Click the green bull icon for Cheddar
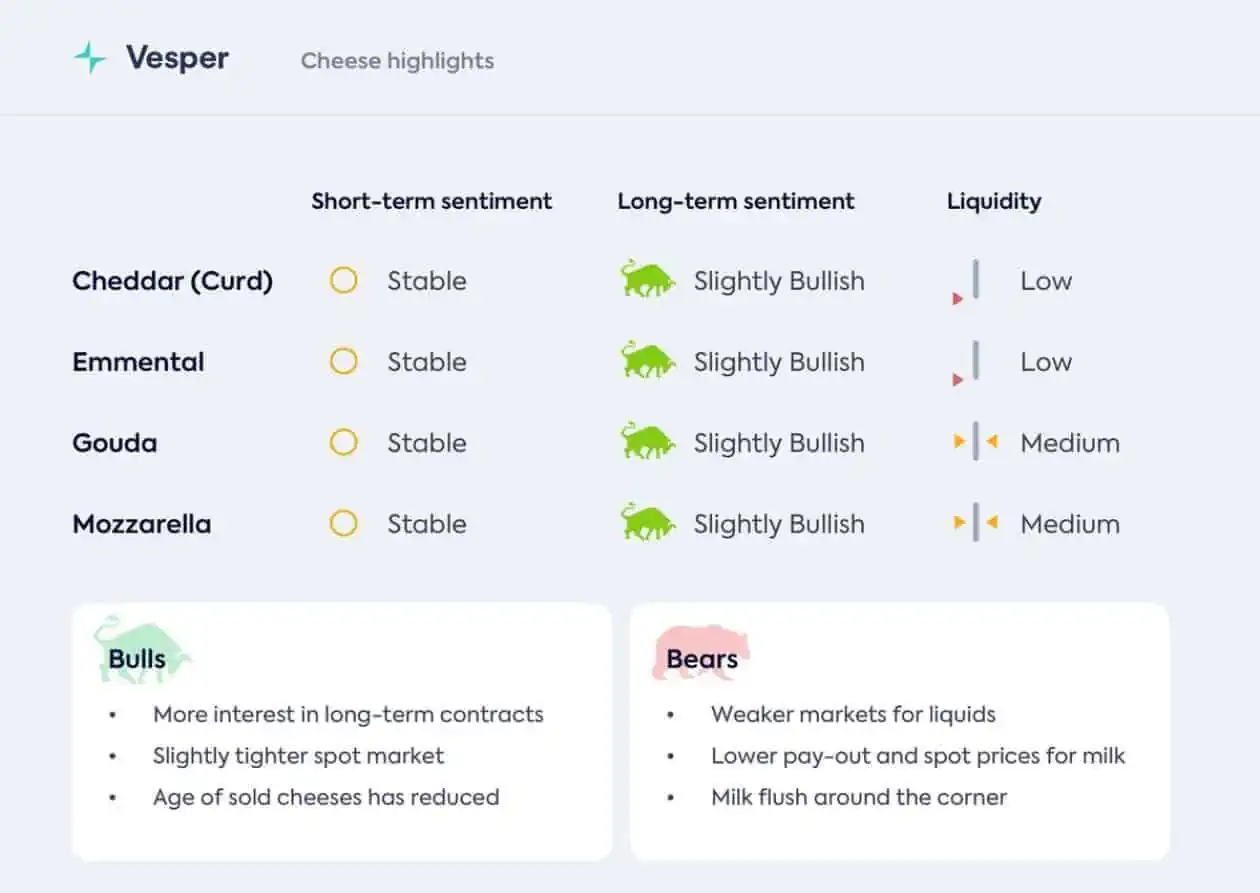This screenshot has height=893, width=1260. point(647,279)
